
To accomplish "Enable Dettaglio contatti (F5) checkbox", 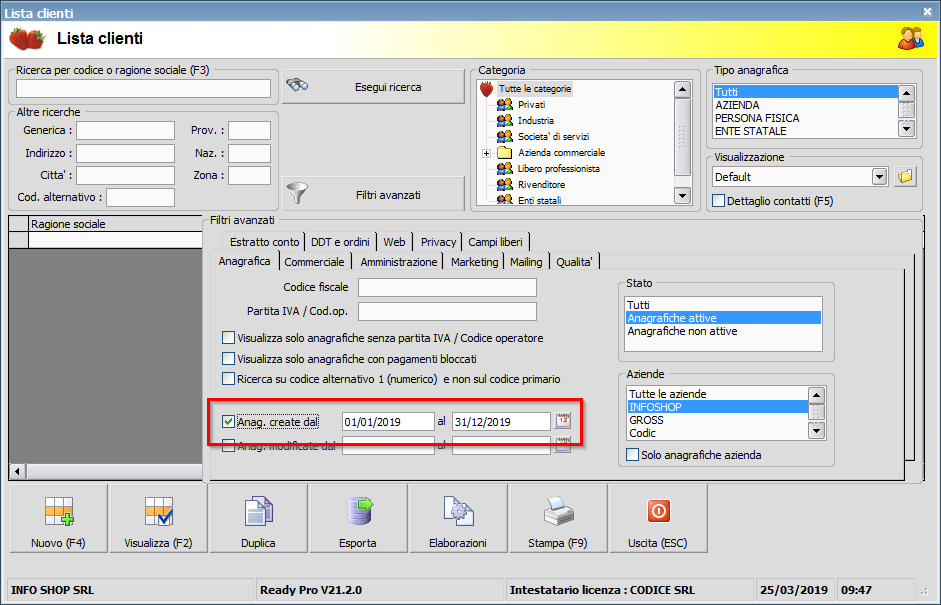I will point(718,200).
